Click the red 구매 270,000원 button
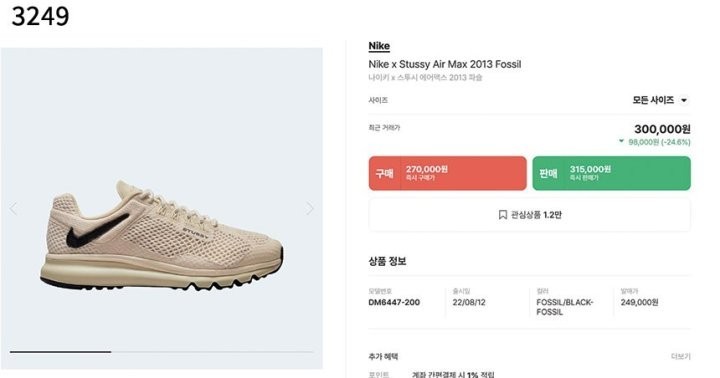The width and height of the screenshot is (720, 378). click(x=448, y=173)
